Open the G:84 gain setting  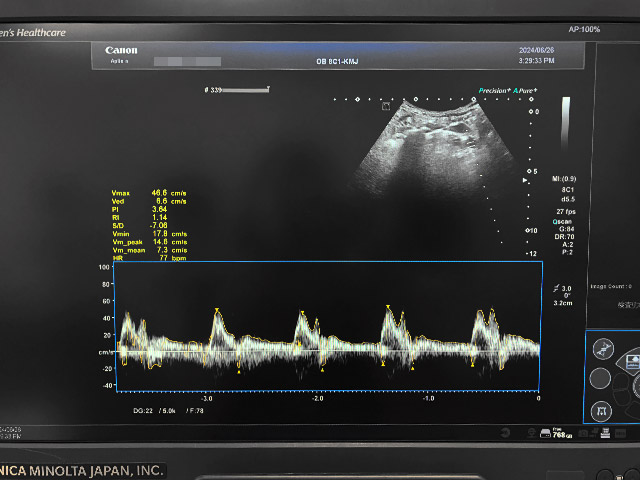coord(567,229)
